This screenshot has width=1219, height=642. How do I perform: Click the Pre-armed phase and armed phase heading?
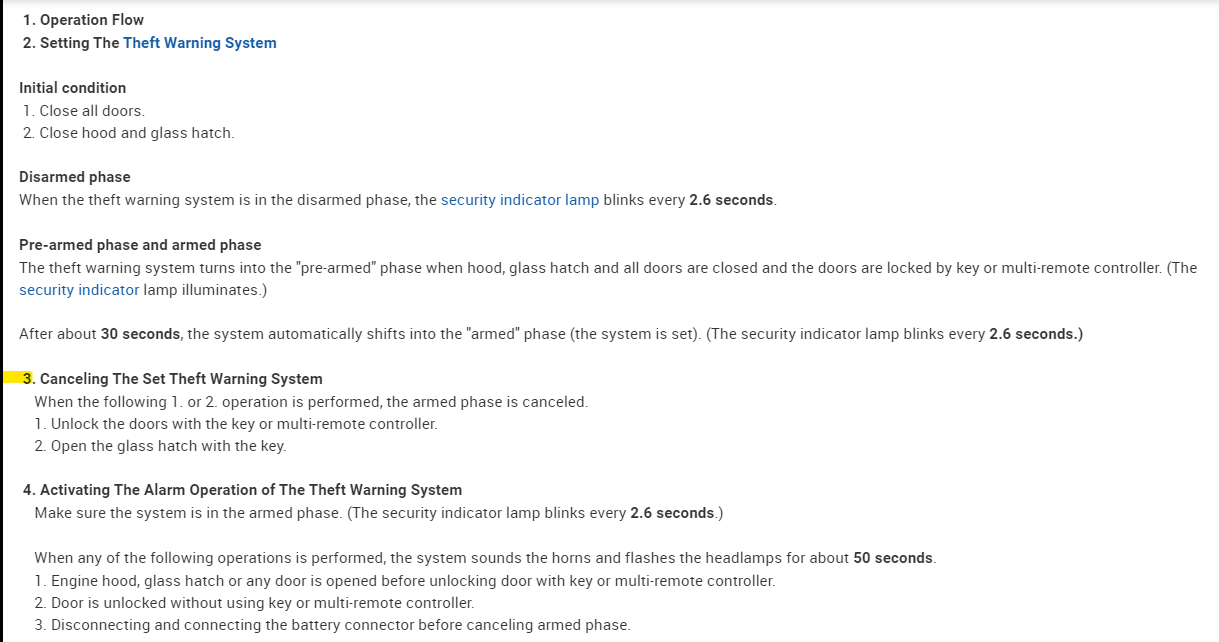click(139, 245)
